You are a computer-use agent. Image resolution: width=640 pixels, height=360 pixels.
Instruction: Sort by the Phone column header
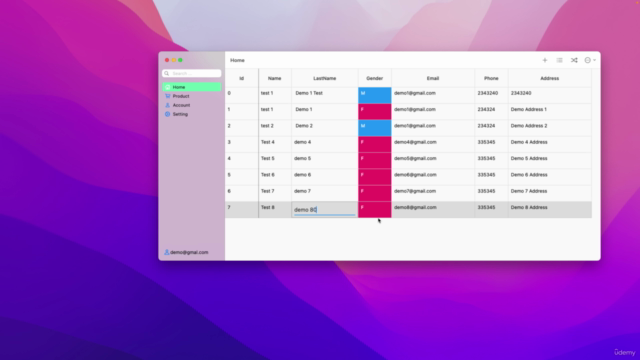click(491, 78)
